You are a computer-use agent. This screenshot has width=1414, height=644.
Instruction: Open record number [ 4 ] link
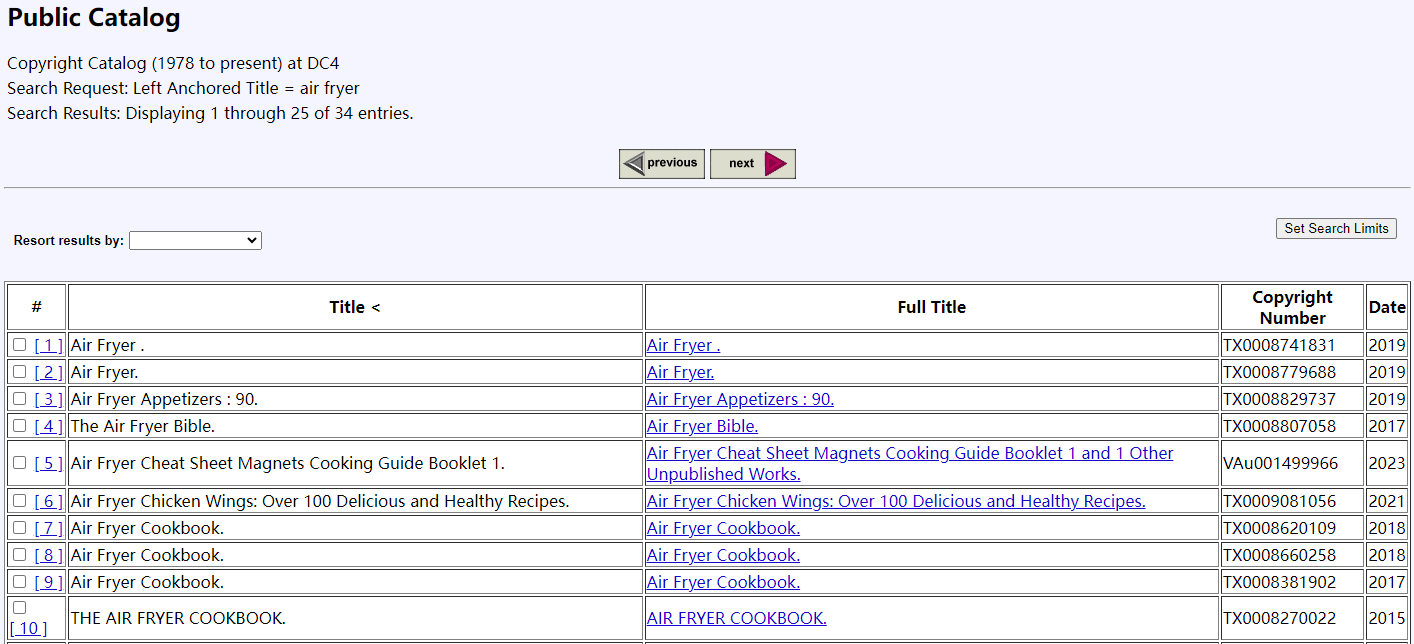pos(48,426)
